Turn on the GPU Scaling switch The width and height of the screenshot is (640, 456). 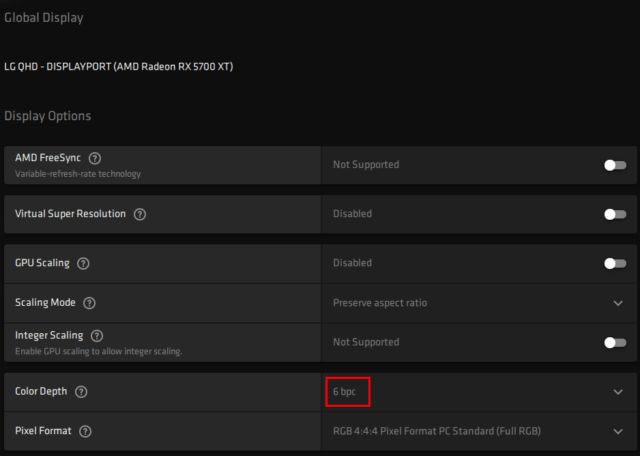coord(615,264)
